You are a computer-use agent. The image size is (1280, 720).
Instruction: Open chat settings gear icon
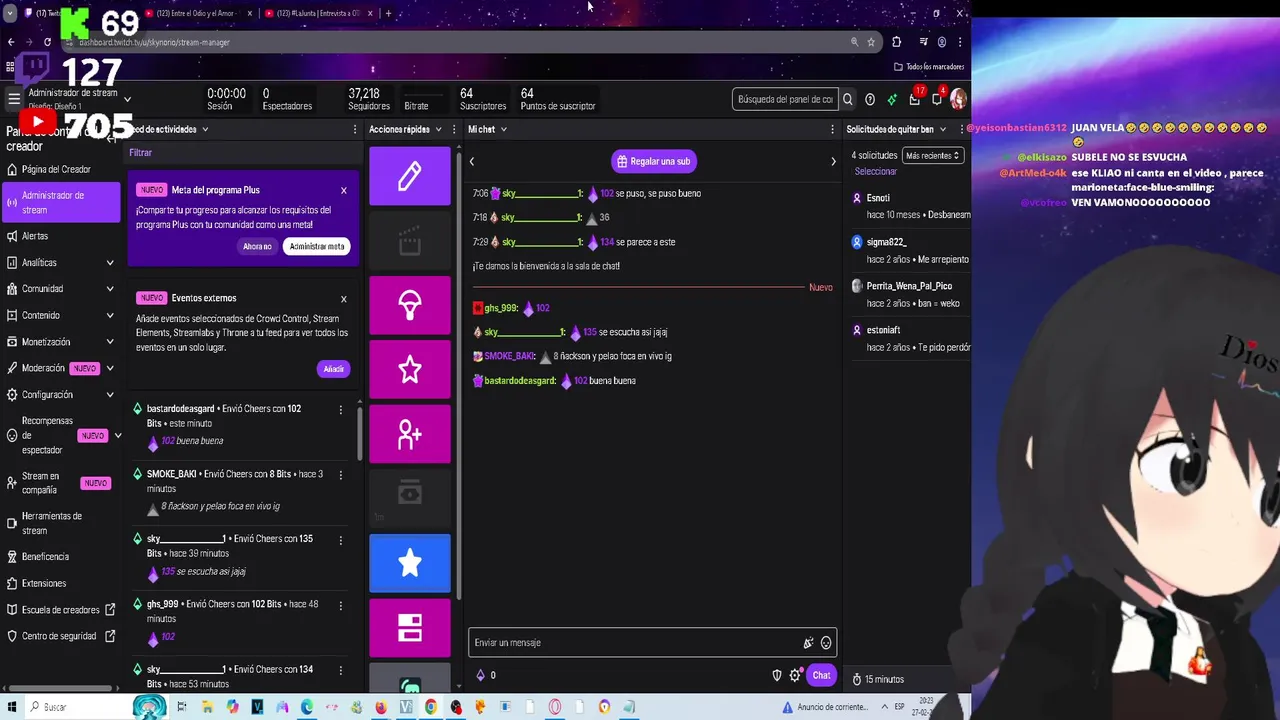[795, 675]
